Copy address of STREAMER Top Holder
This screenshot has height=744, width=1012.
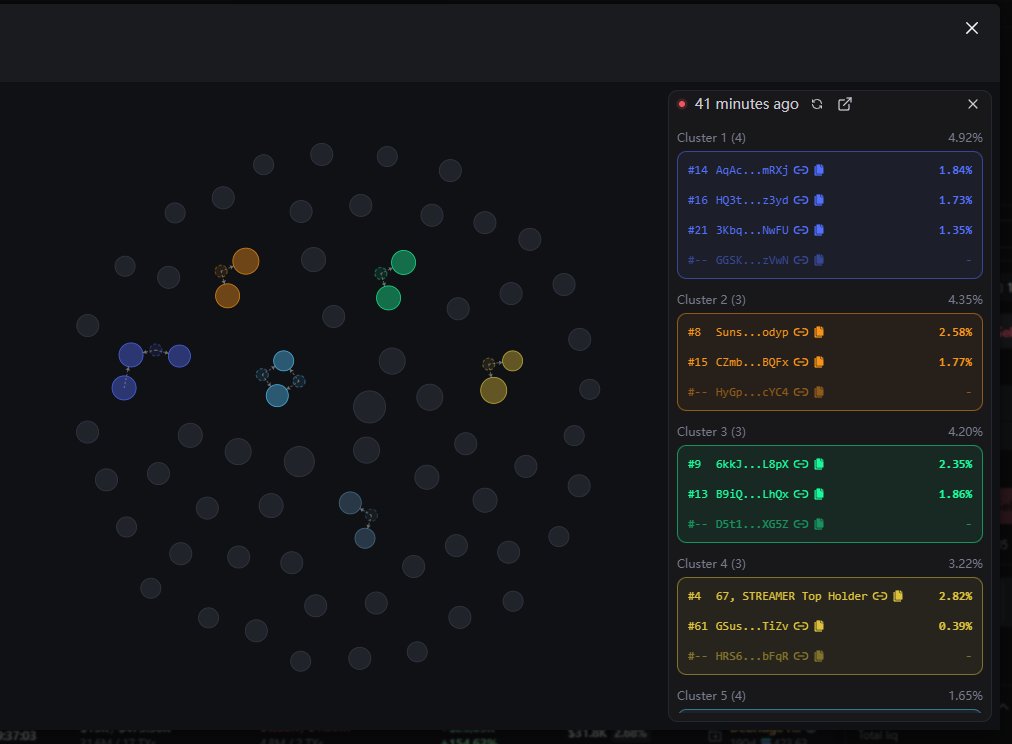click(x=898, y=596)
